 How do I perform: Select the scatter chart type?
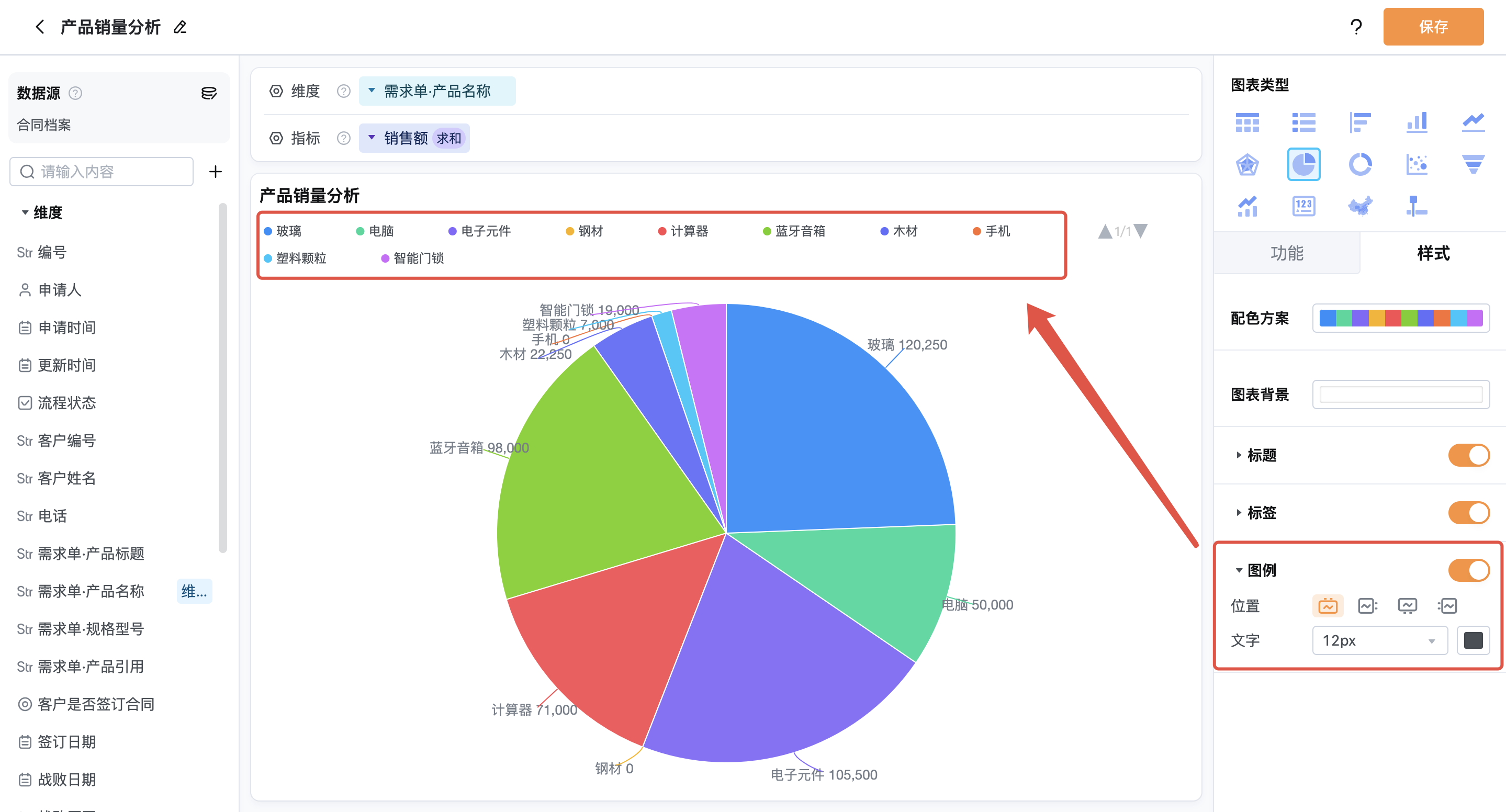point(1417,165)
